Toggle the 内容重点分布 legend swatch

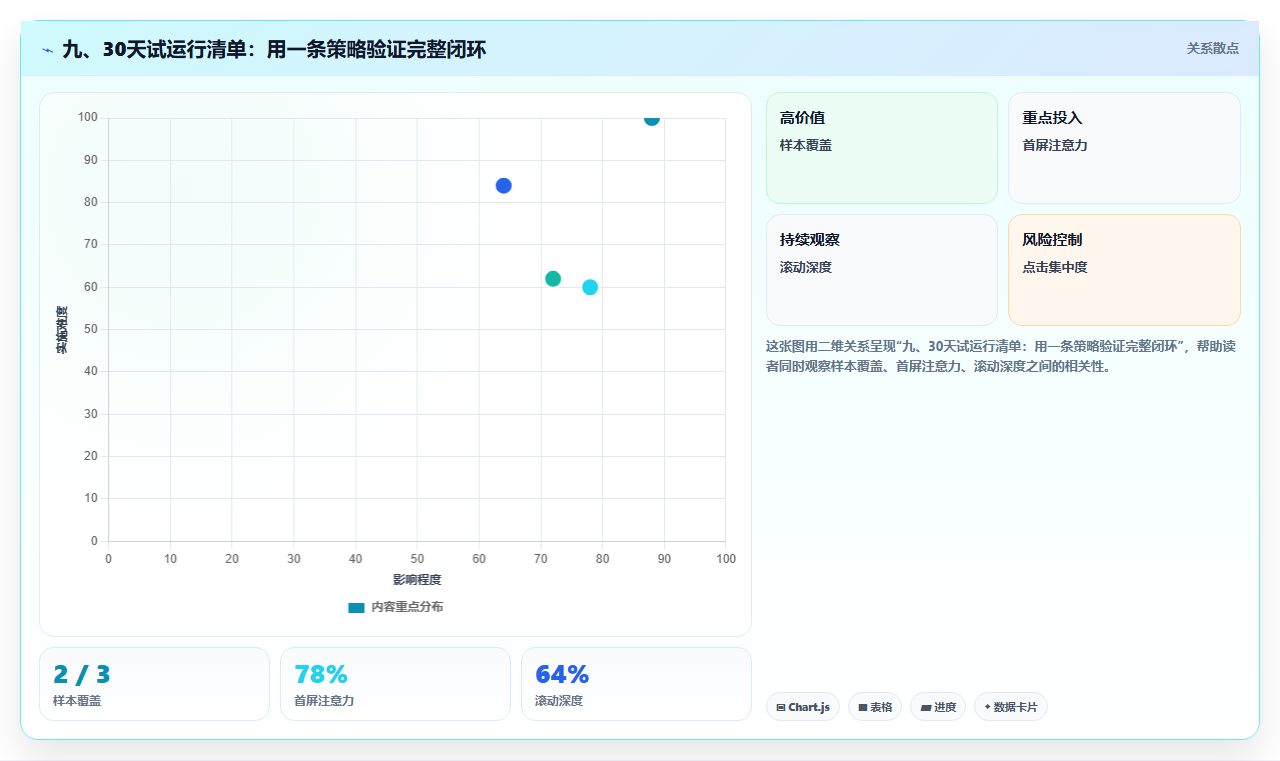356,607
